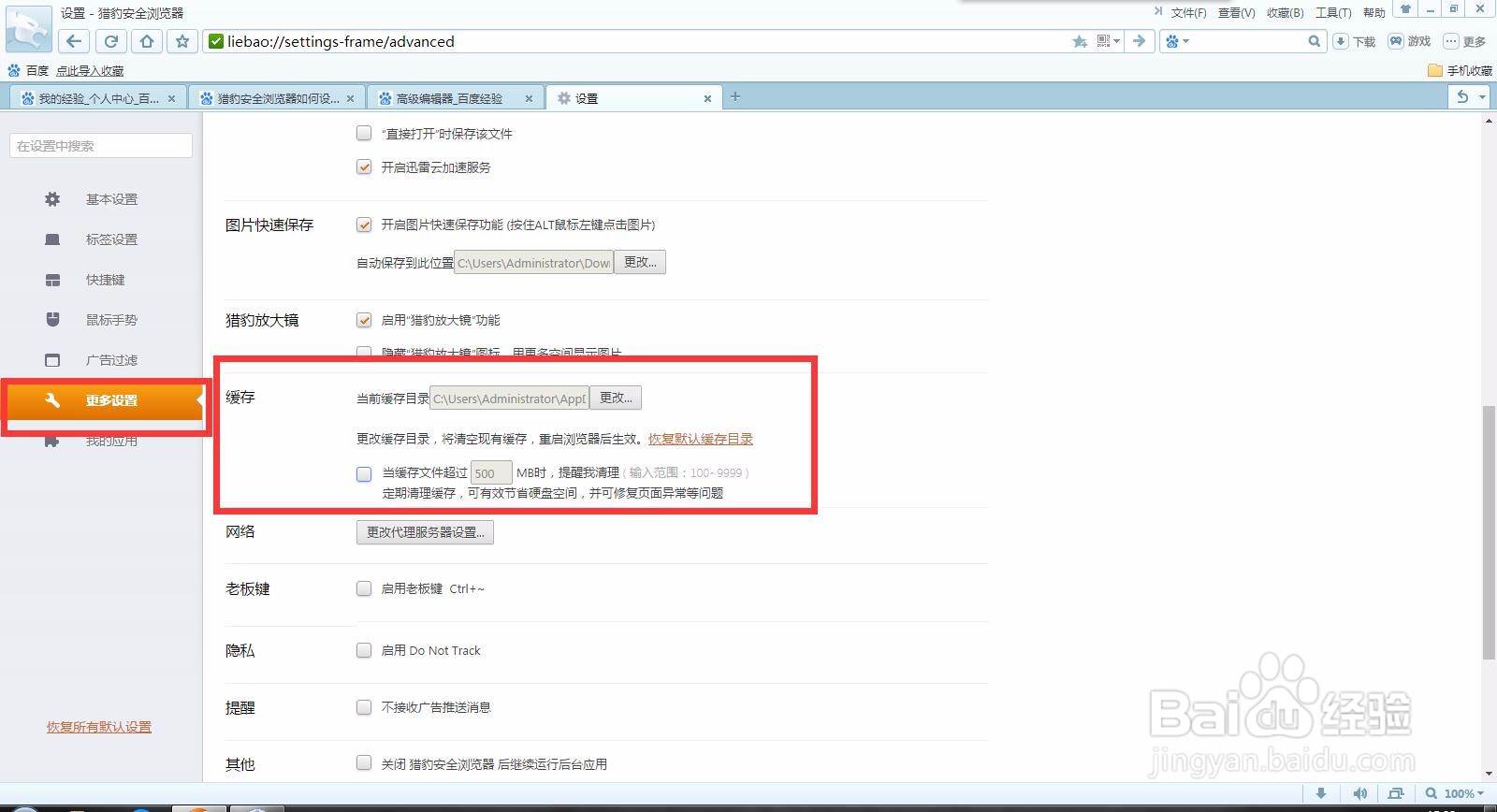This screenshot has width=1497, height=812.
Task: Click 点此导入收藏 link
Action: point(90,70)
